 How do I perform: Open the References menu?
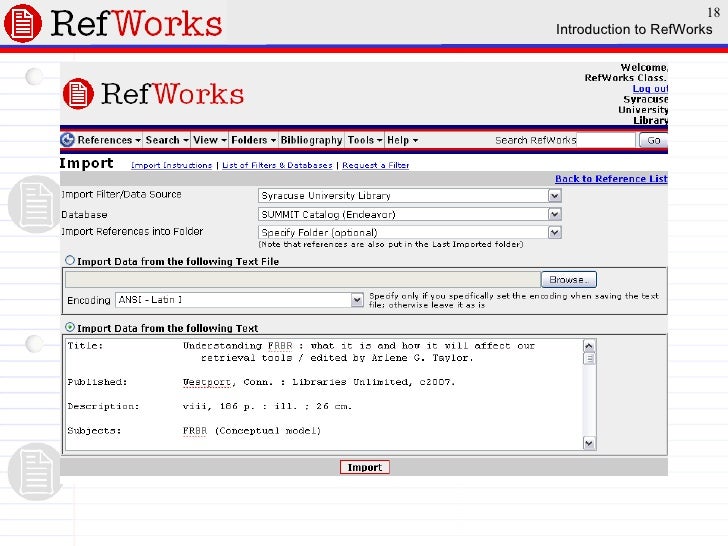click(108, 141)
